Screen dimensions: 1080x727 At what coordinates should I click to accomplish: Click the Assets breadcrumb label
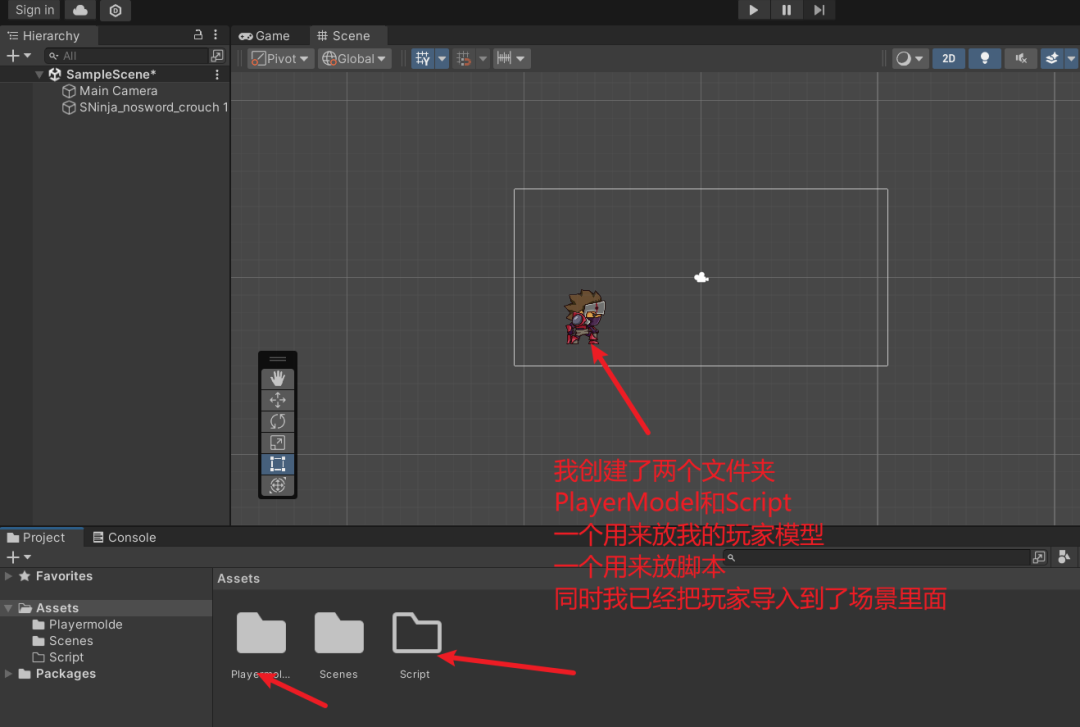click(x=238, y=579)
